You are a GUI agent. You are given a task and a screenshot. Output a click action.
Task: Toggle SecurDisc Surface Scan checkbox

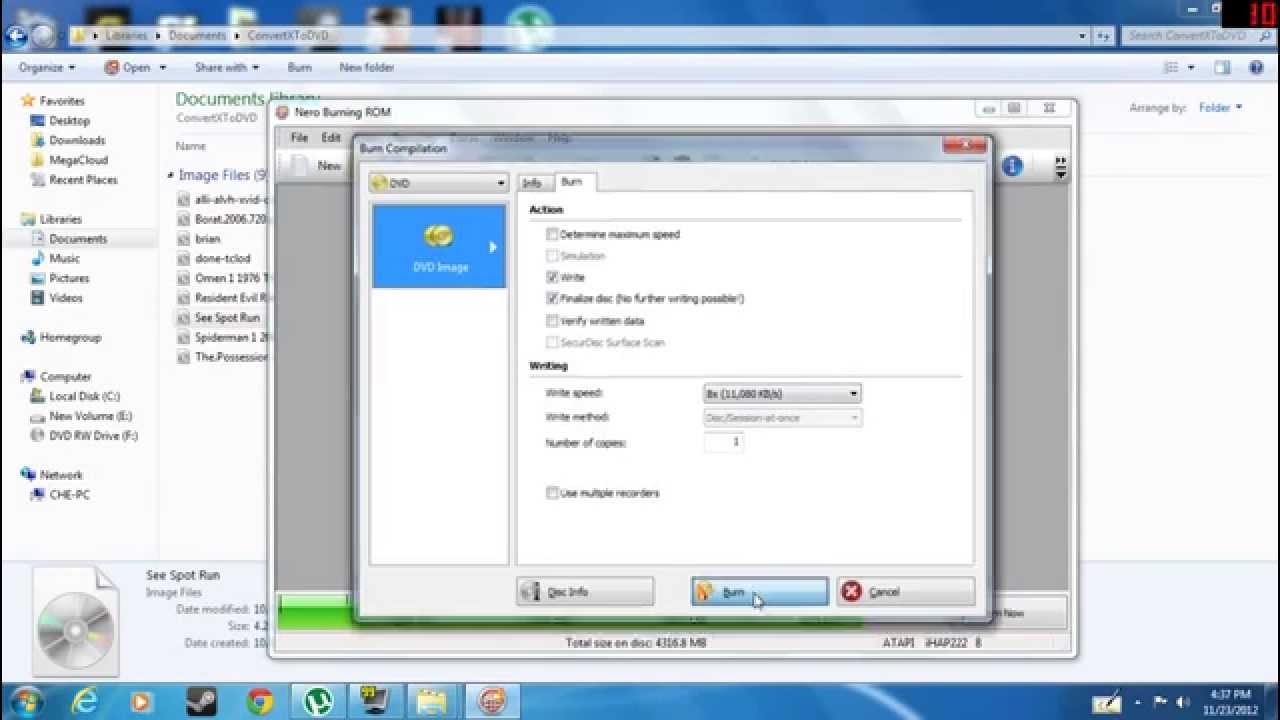pos(552,342)
